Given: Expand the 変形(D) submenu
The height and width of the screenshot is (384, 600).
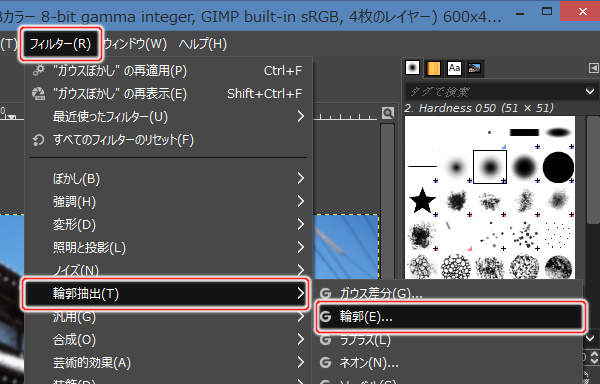Looking at the screenshot, I should (168, 225).
